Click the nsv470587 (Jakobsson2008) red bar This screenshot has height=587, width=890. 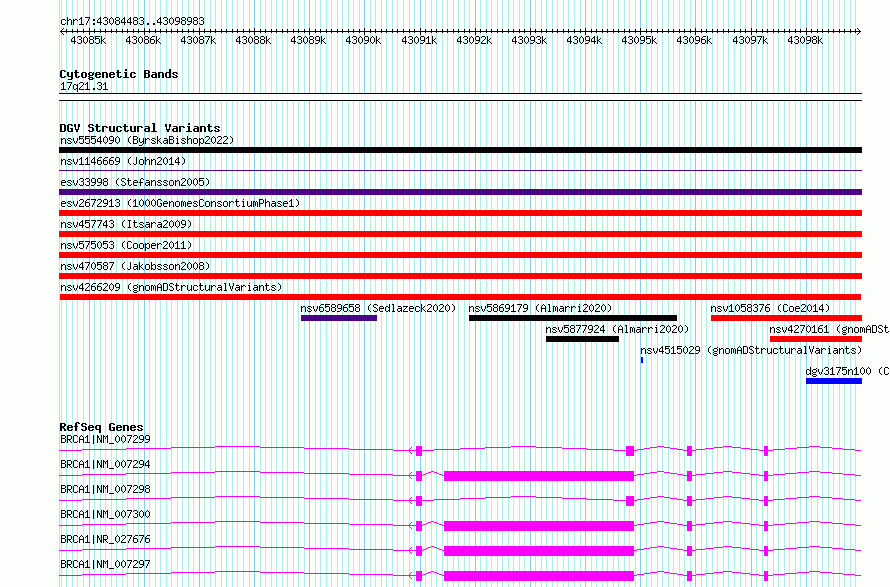coord(460,276)
